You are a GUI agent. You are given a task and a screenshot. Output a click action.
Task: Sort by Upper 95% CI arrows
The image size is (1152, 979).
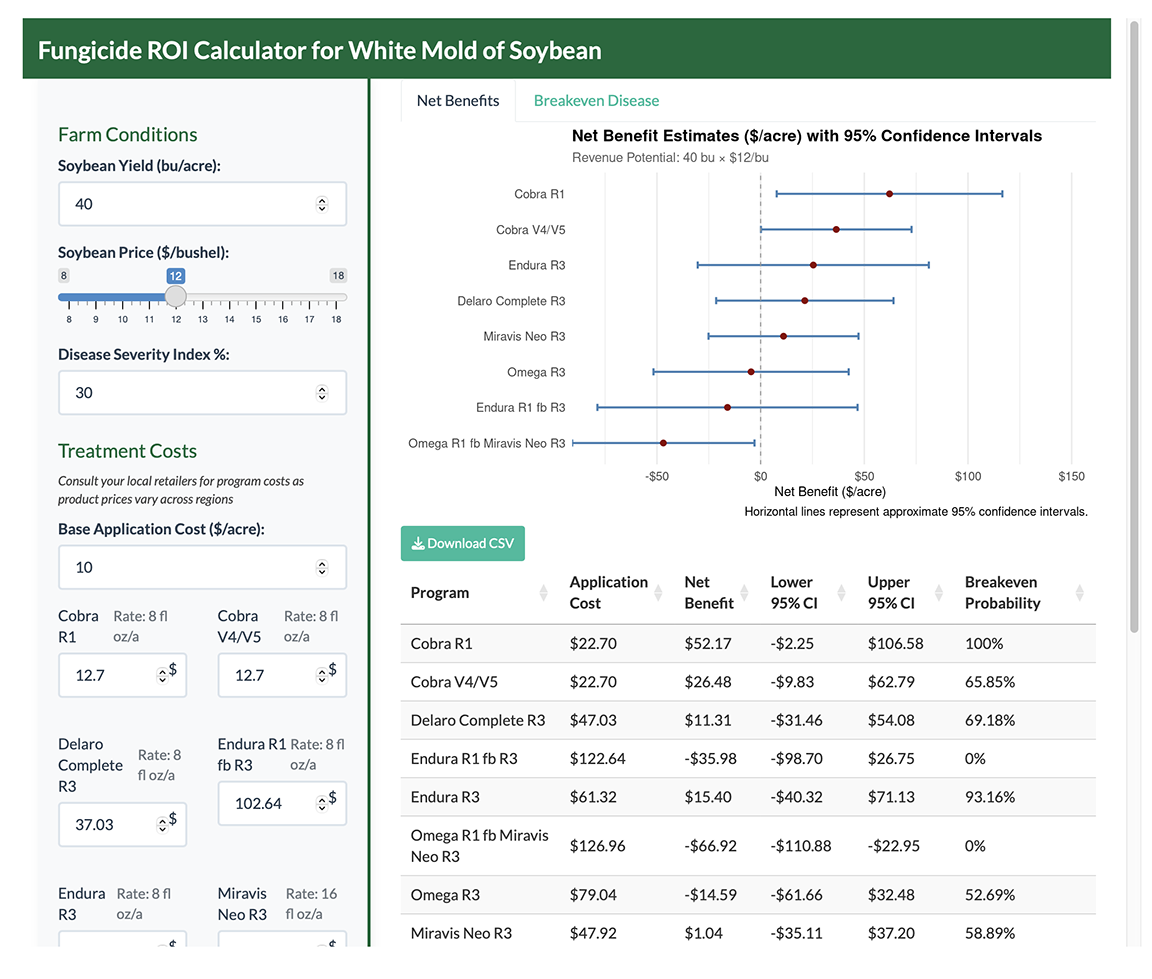938,593
